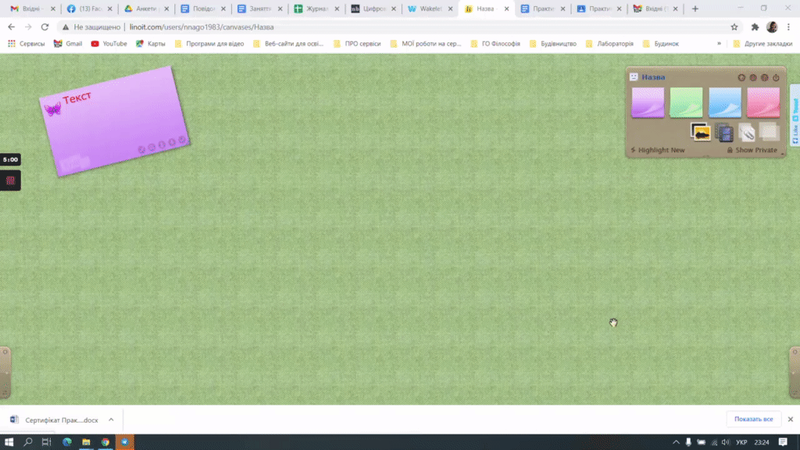Viewport: 800px width, 450px height.
Task: Click the browser address bar
Action: [400, 27]
